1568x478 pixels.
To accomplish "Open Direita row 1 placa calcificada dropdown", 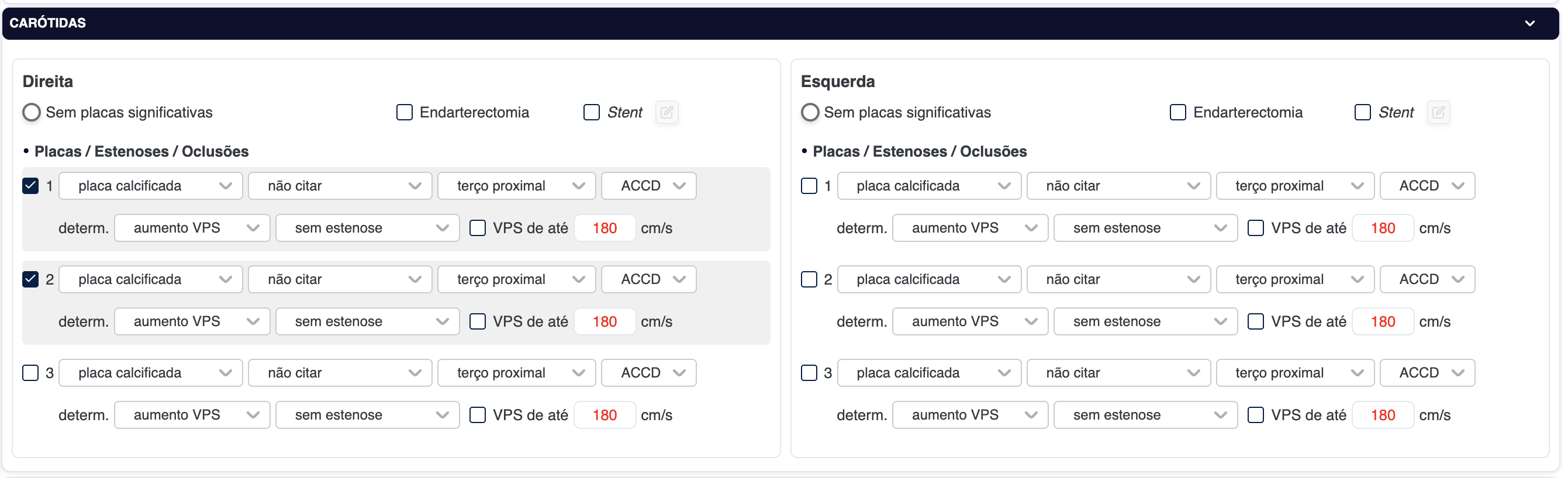I will [151, 186].
